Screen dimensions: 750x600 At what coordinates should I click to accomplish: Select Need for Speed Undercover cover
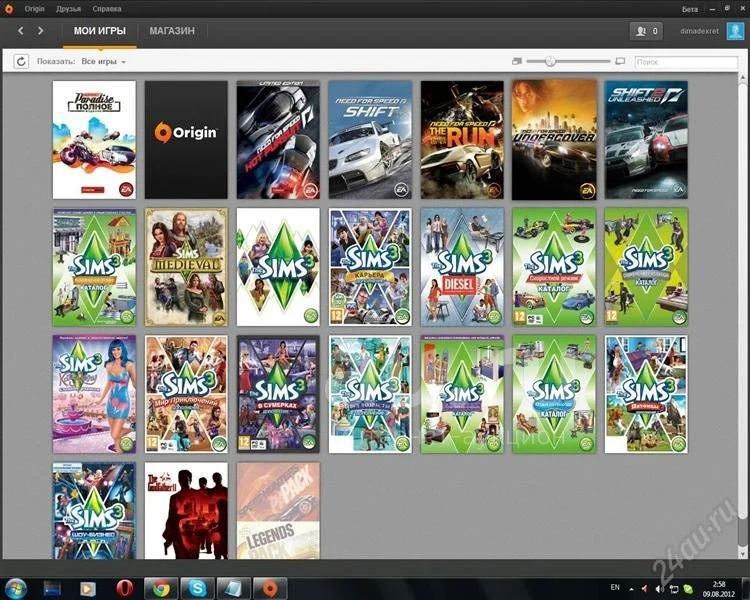click(554, 140)
